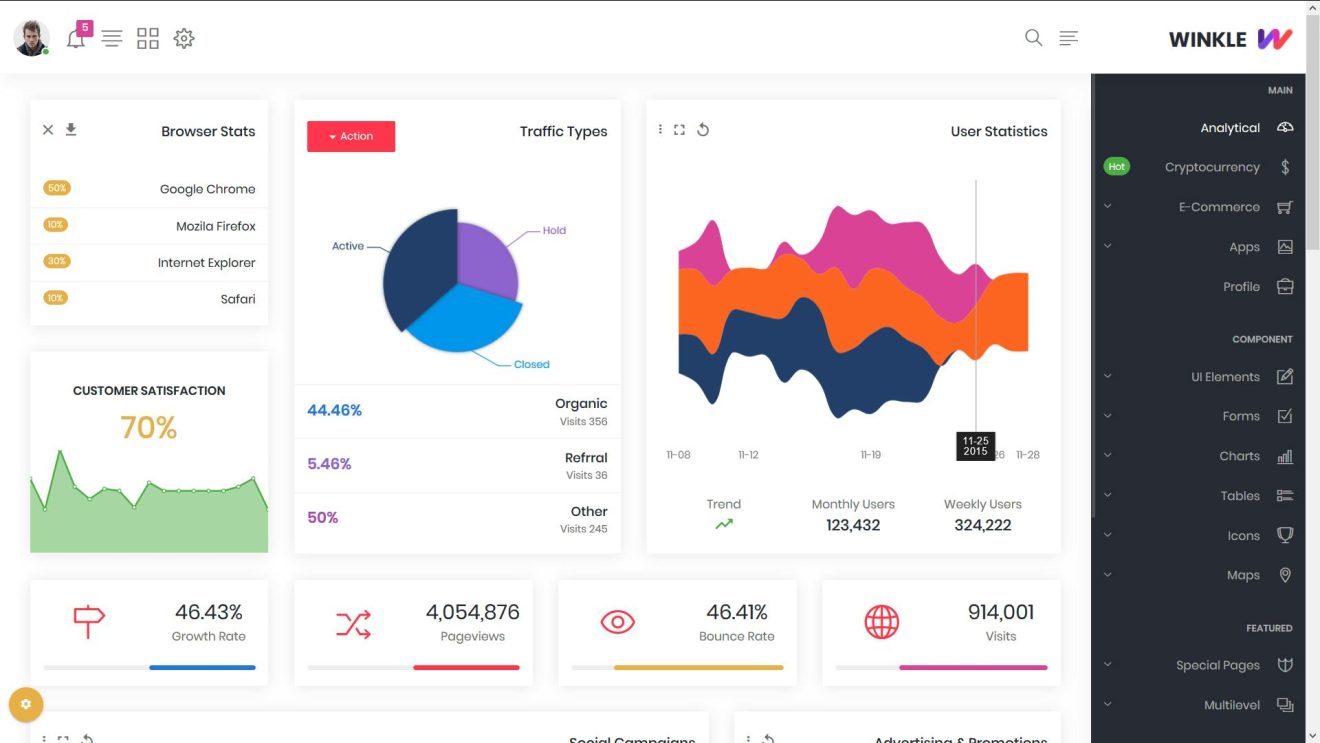Refresh the Social Campaigns card
1320x743 pixels.
pyautogui.click(x=88, y=738)
